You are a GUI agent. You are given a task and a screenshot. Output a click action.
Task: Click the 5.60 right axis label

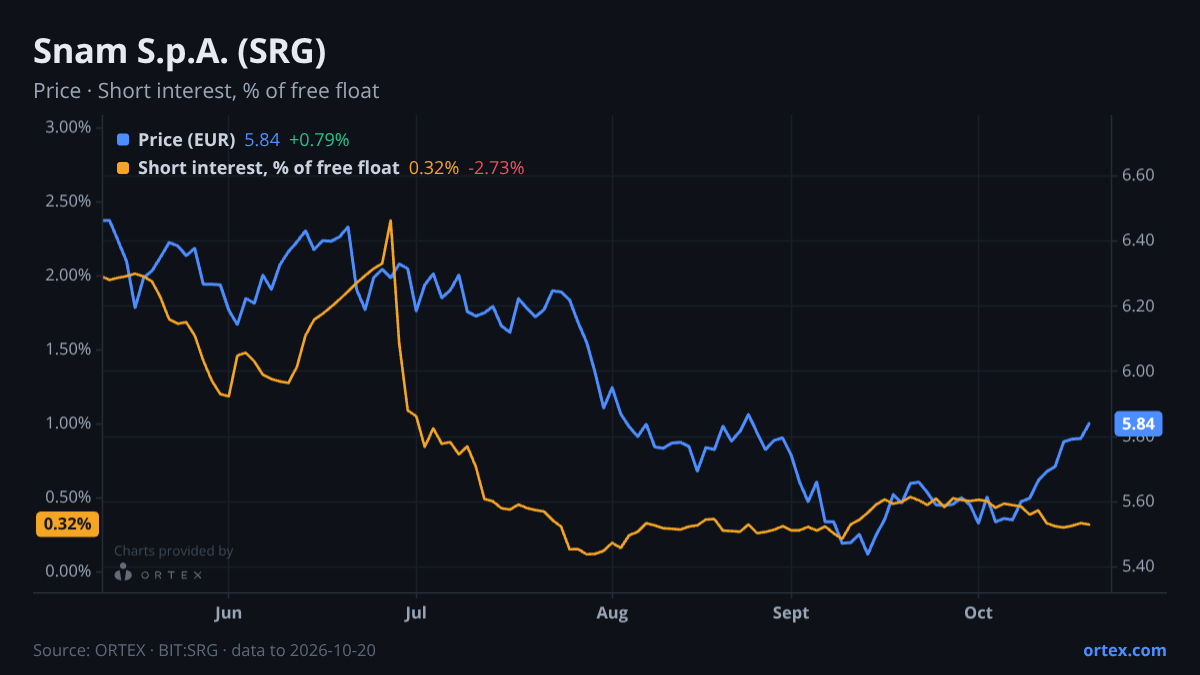(x=1139, y=501)
